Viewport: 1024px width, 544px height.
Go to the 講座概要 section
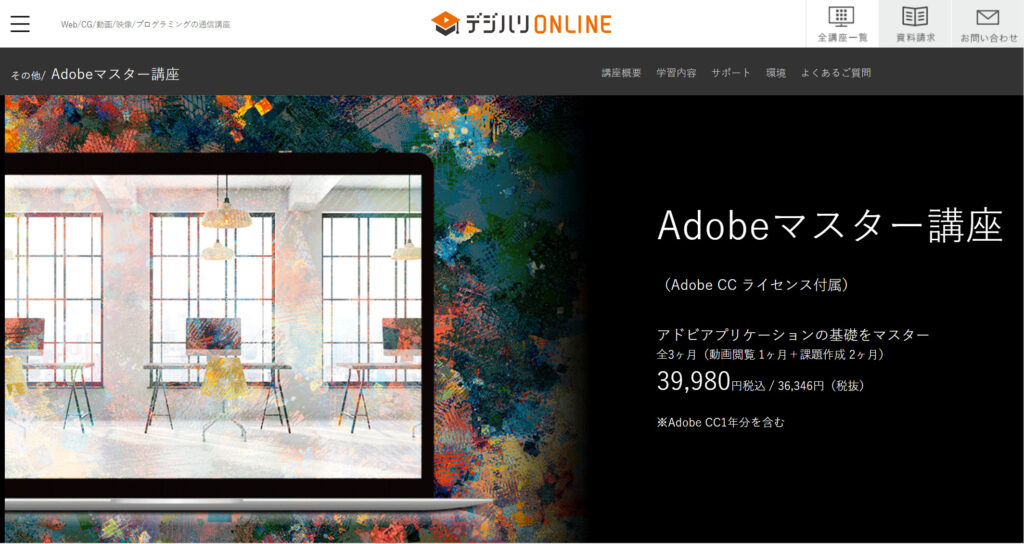[621, 73]
